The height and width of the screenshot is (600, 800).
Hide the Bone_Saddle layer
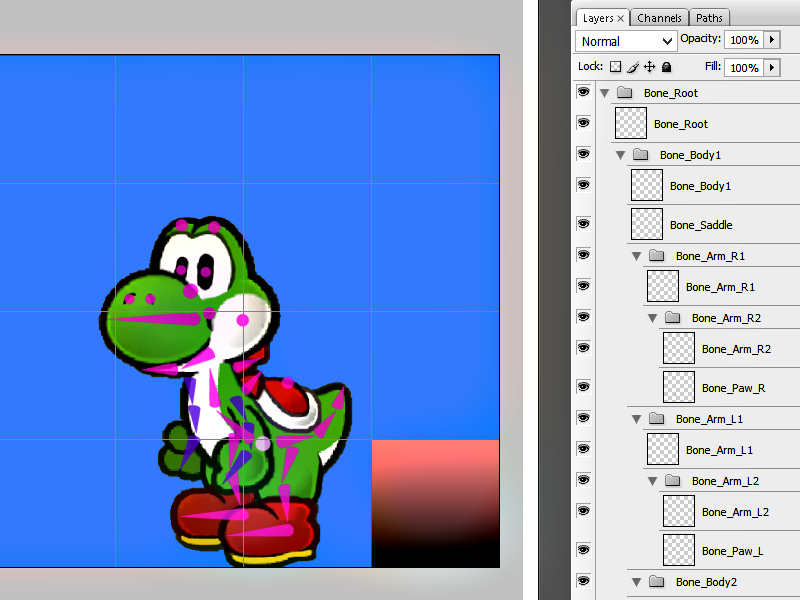583,224
